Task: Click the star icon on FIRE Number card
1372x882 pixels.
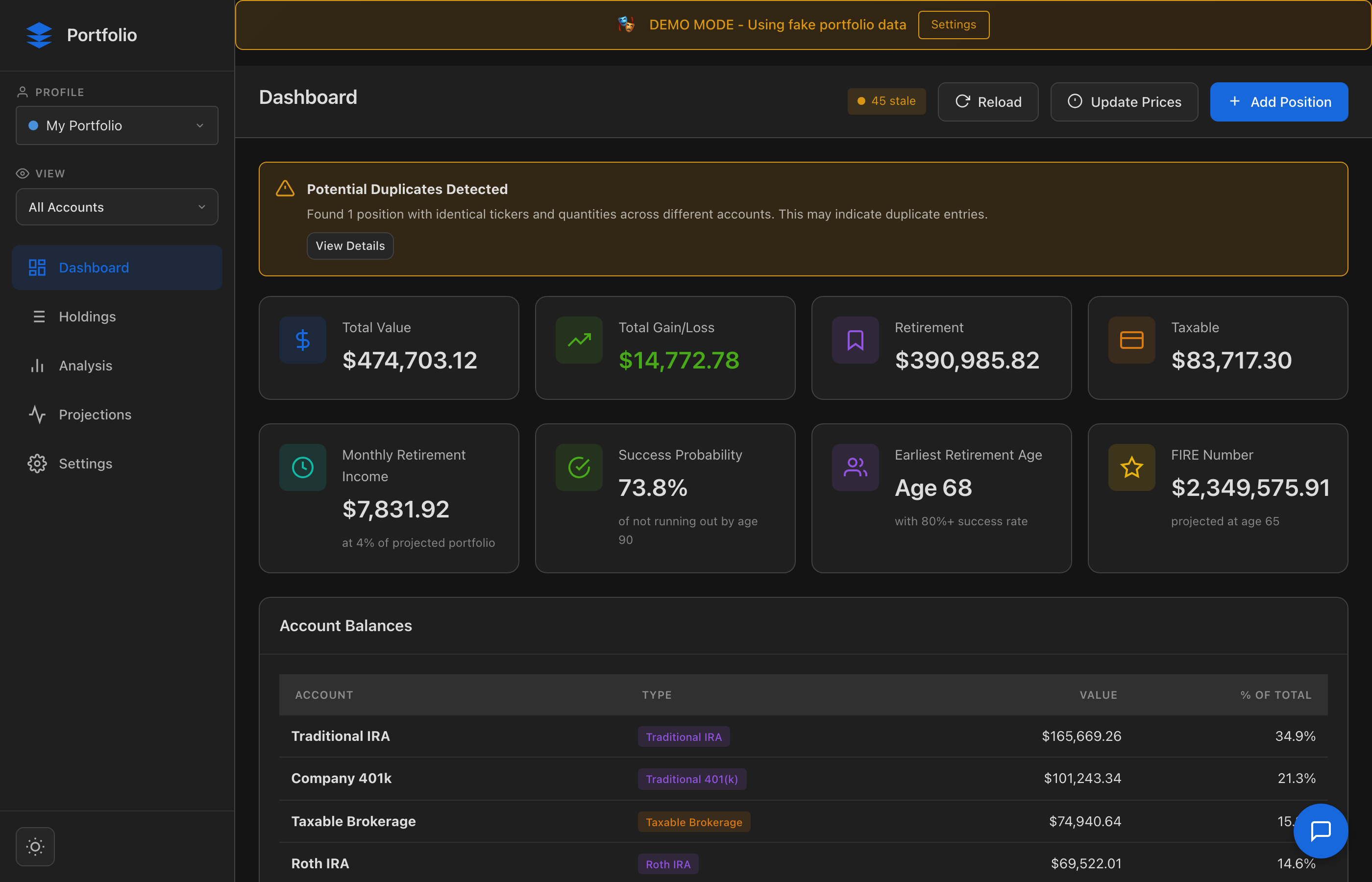Action: coord(1131,467)
